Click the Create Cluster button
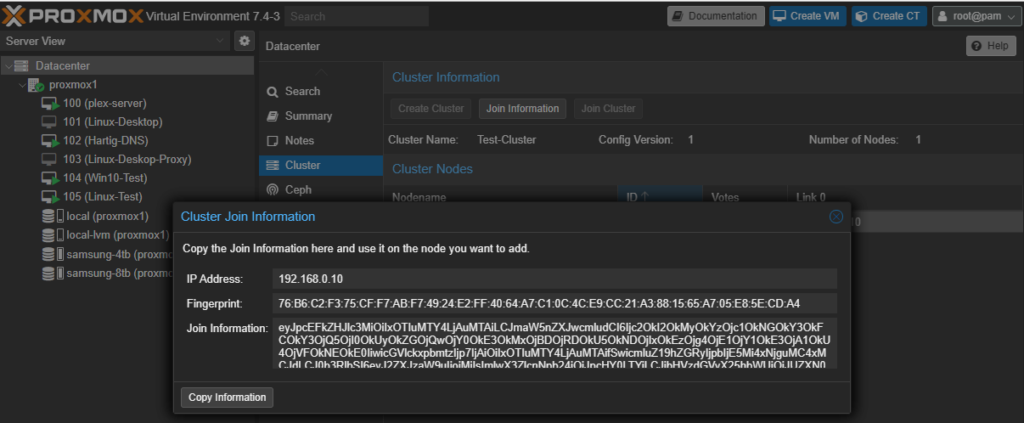The image size is (1024, 423). click(431, 108)
